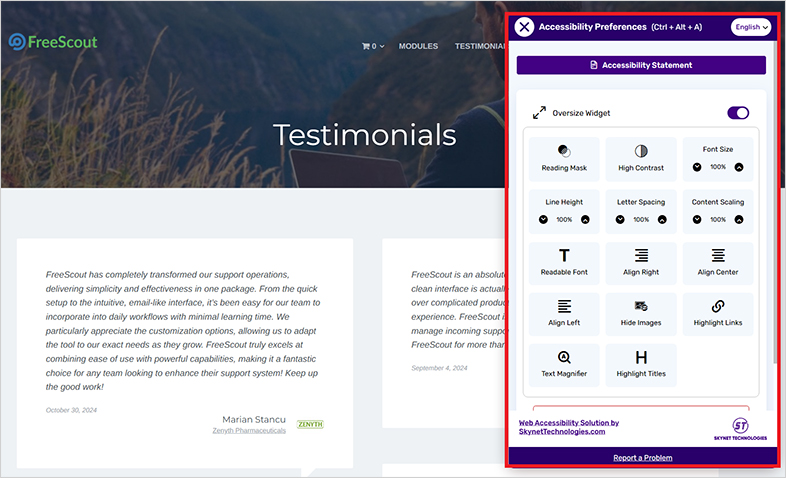Increase the Letter Spacing value

pyautogui.click(x=662, y=219)
